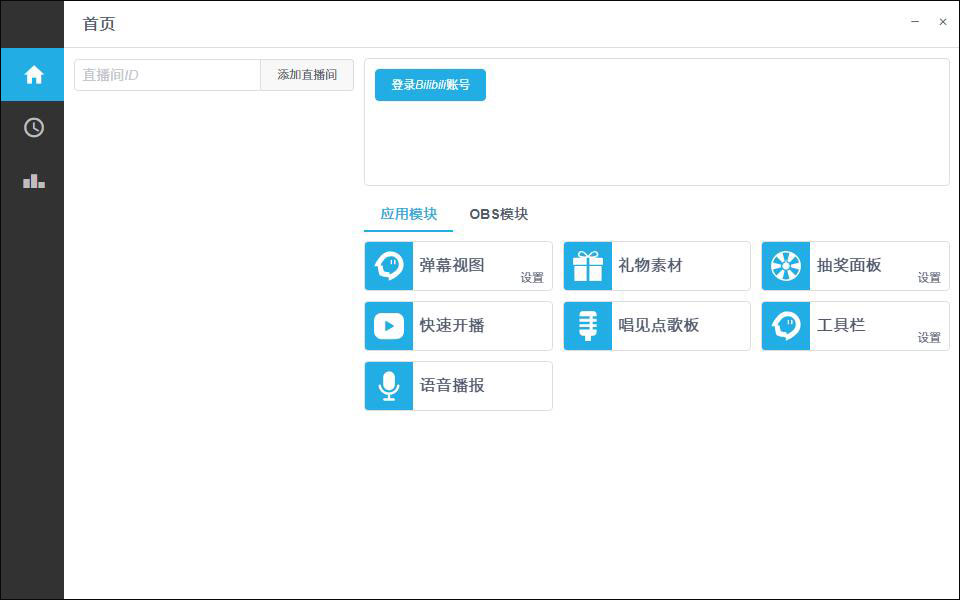Minimize the application window
Viewport: 960px width, 600px height.
914,22
